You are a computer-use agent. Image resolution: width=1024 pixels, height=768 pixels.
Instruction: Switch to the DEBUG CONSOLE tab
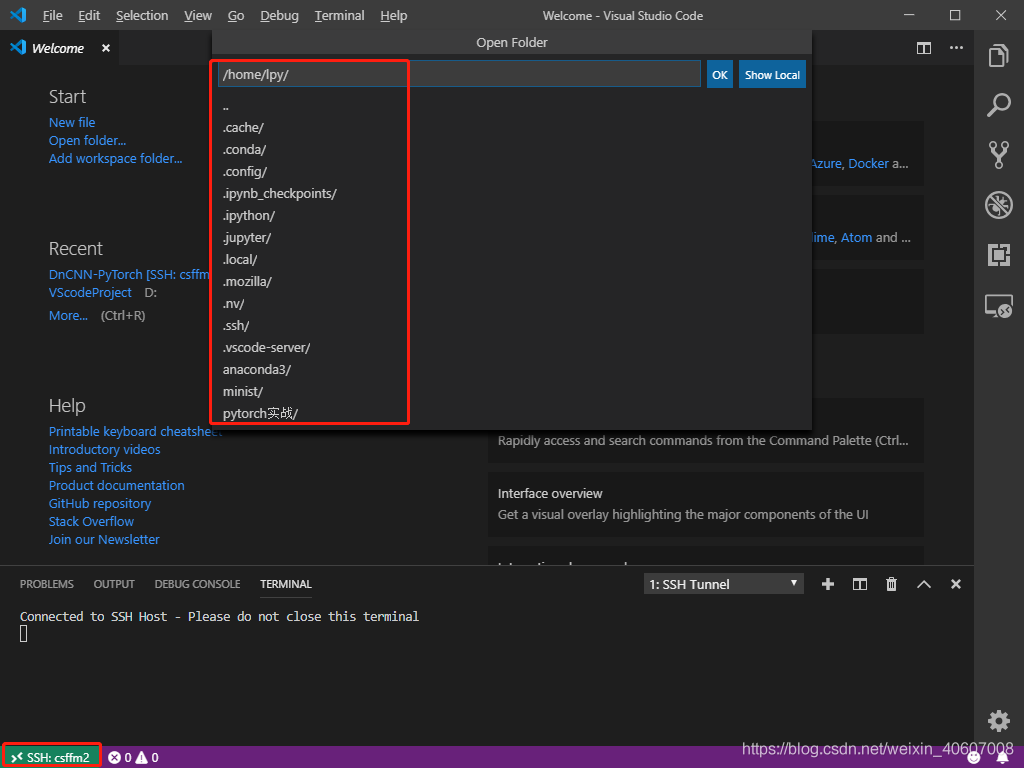[197, 584]
